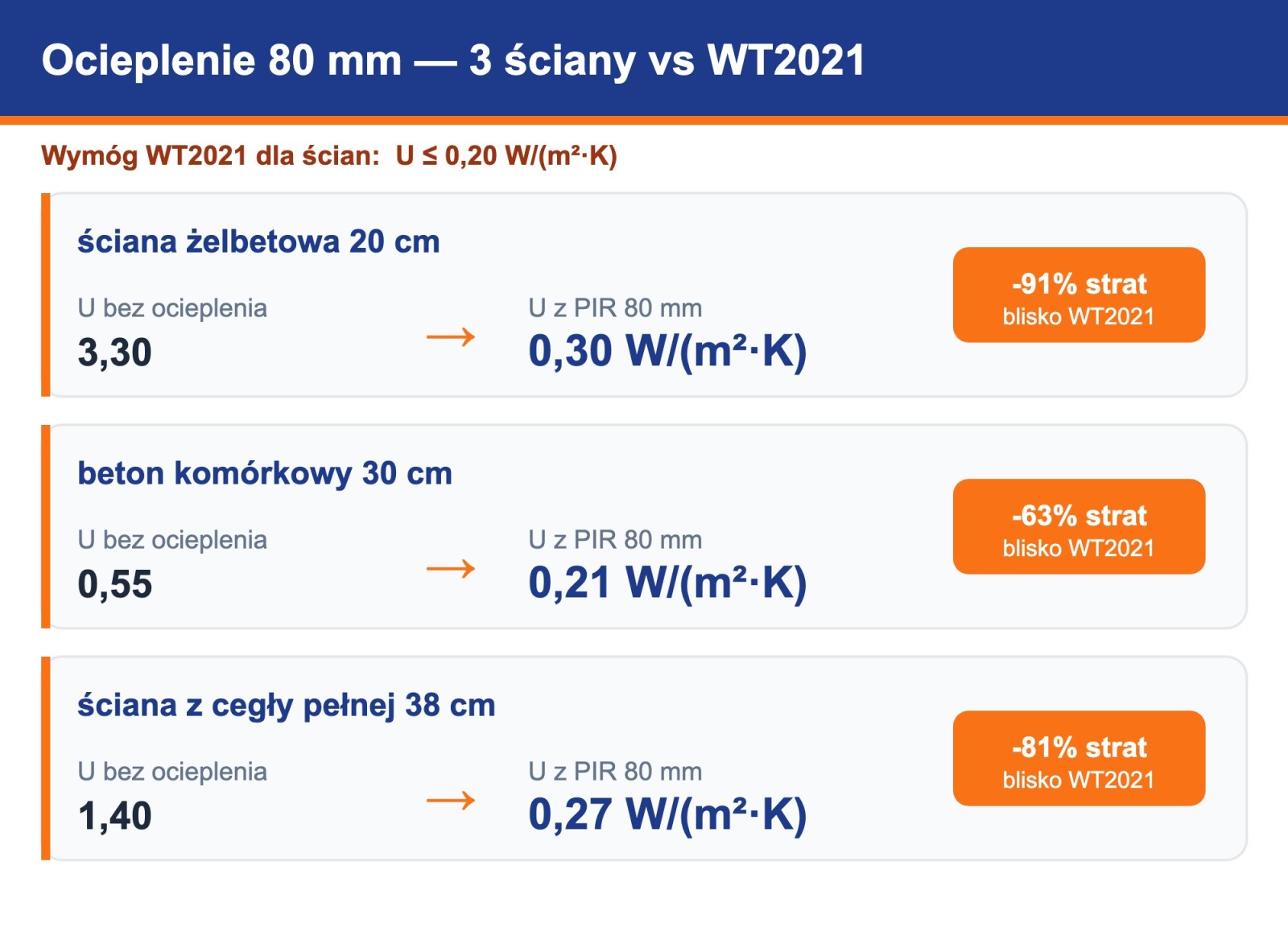Image resolution: width=1288 pixels, height=927 pixels.
Task: Click the 1,40 uninsulated U value
Action: pyautogui.click(x=114, y=816)
